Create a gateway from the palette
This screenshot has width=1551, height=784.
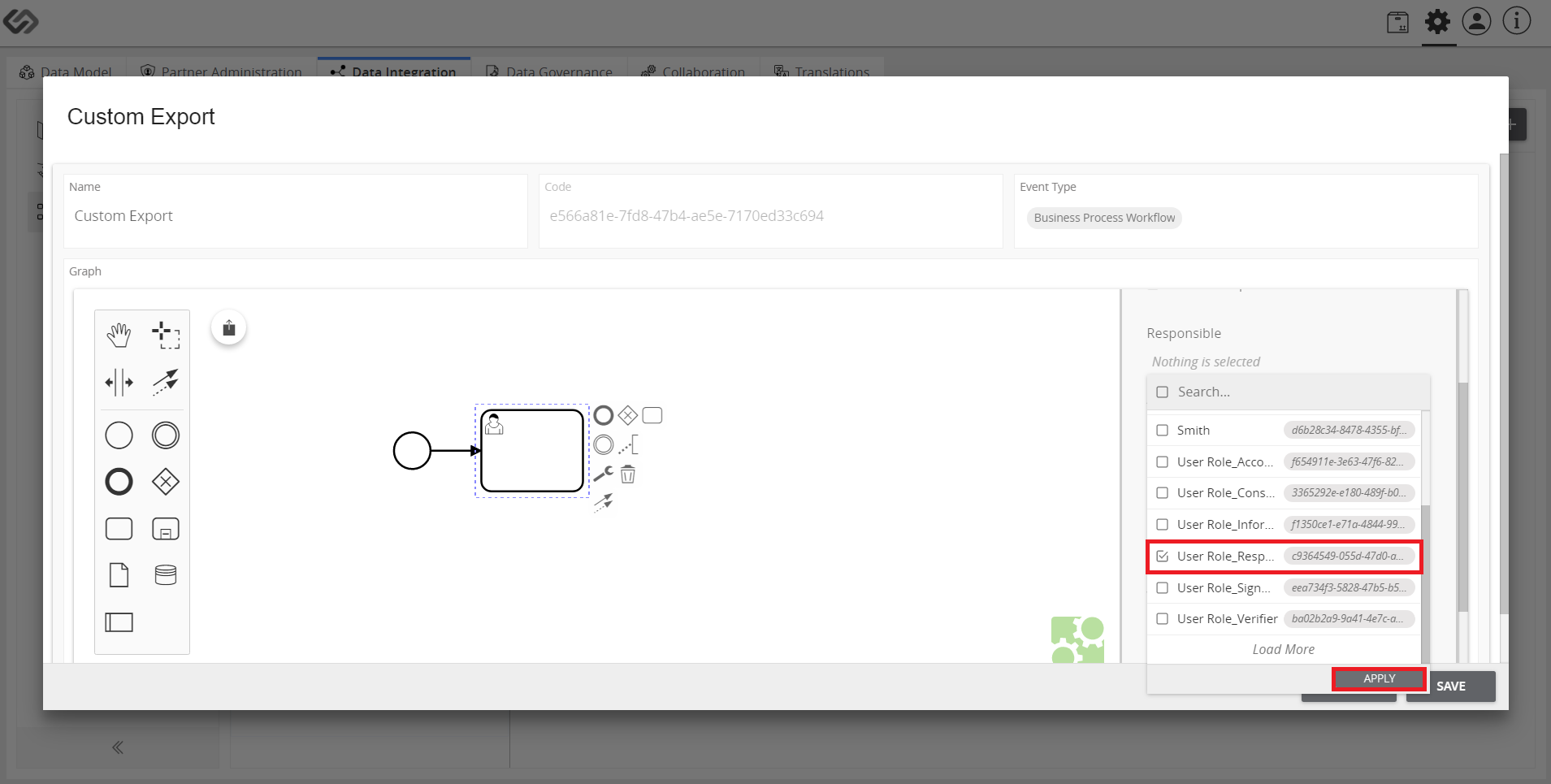click(166, 482)
